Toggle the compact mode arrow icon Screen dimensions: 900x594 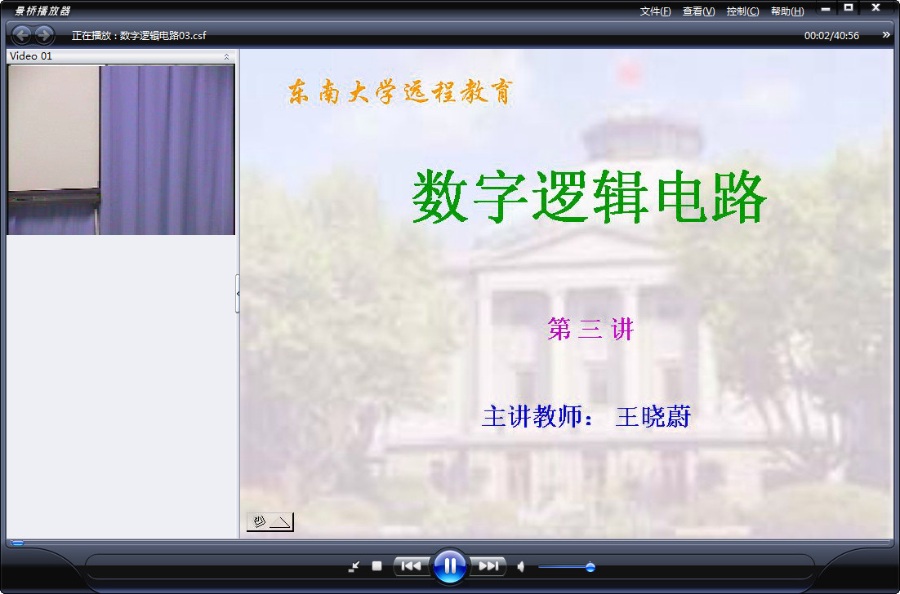(x=354, y=566)
